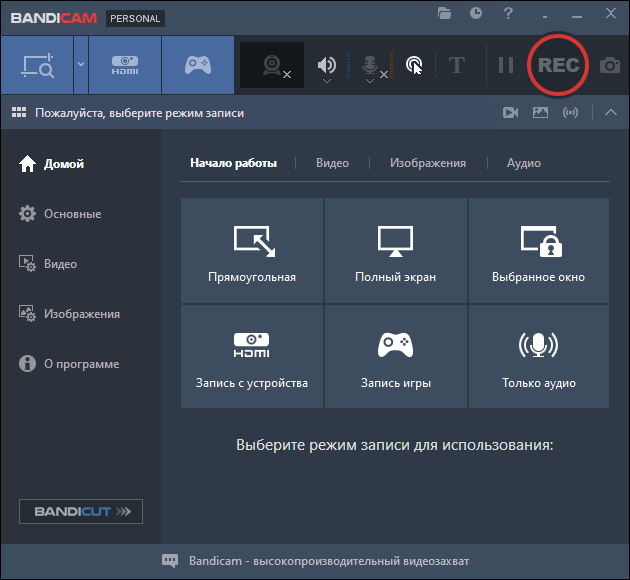Click the PERSONAL license badge
Viewport: 630px width, 580px height.
tap(135, 18)
